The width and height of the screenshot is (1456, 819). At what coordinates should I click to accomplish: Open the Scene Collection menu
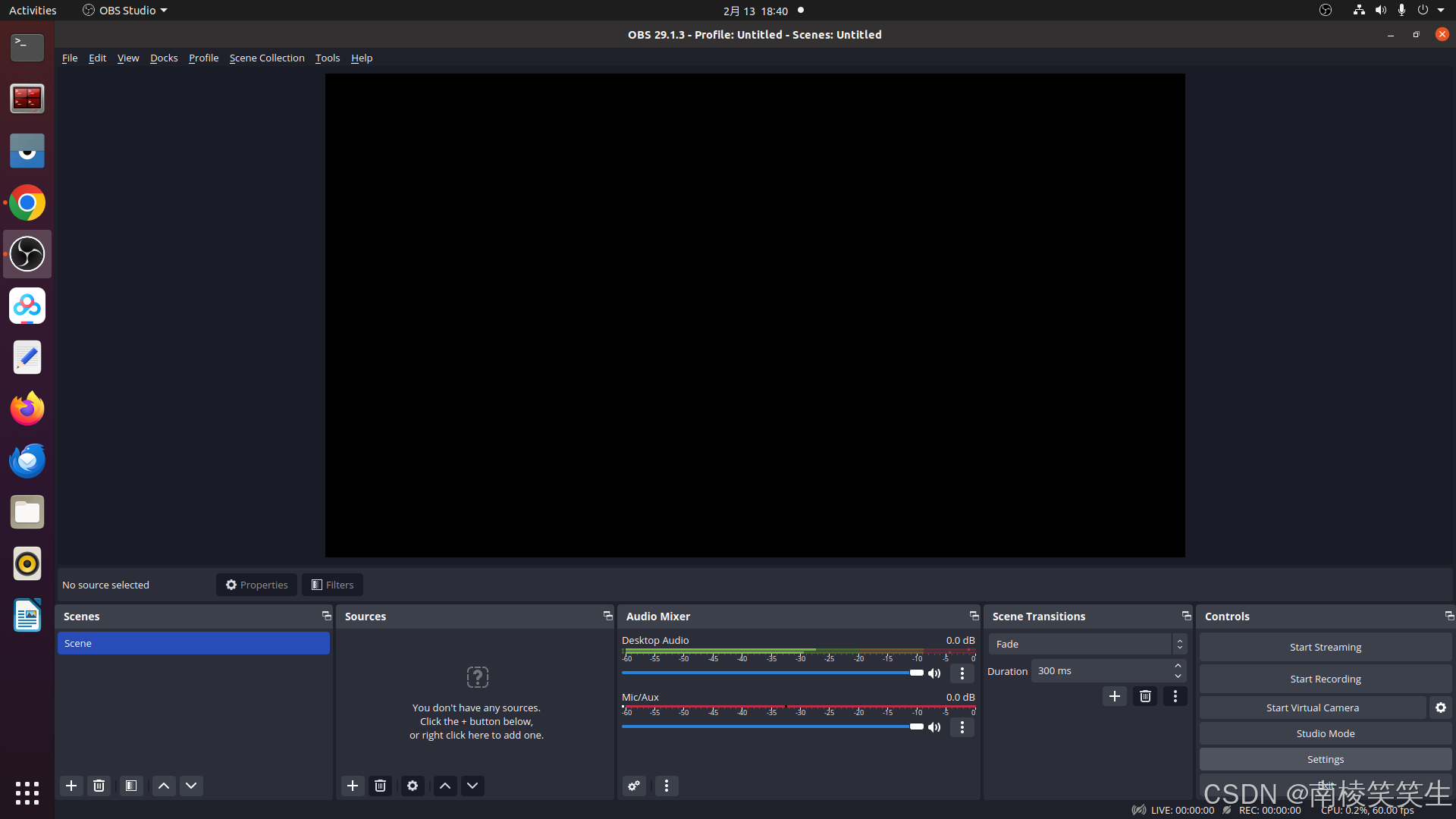point(267,58)
